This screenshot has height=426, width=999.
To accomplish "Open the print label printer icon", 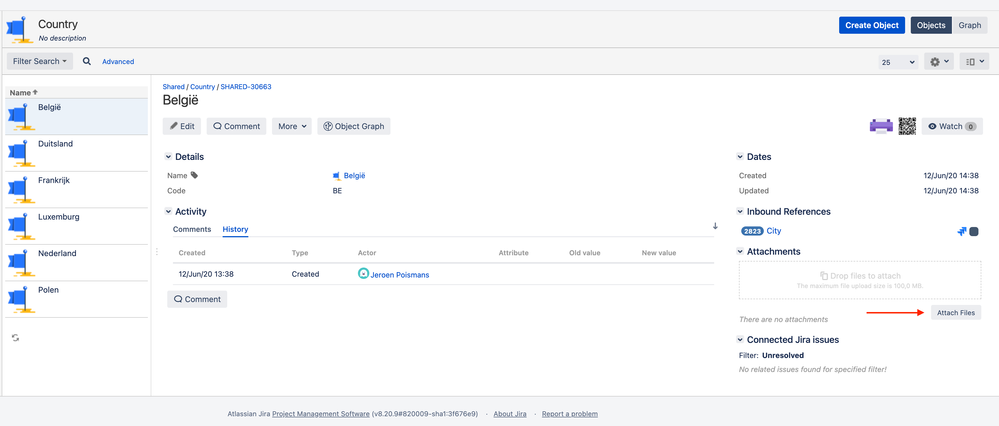I will tap(882, 126).
